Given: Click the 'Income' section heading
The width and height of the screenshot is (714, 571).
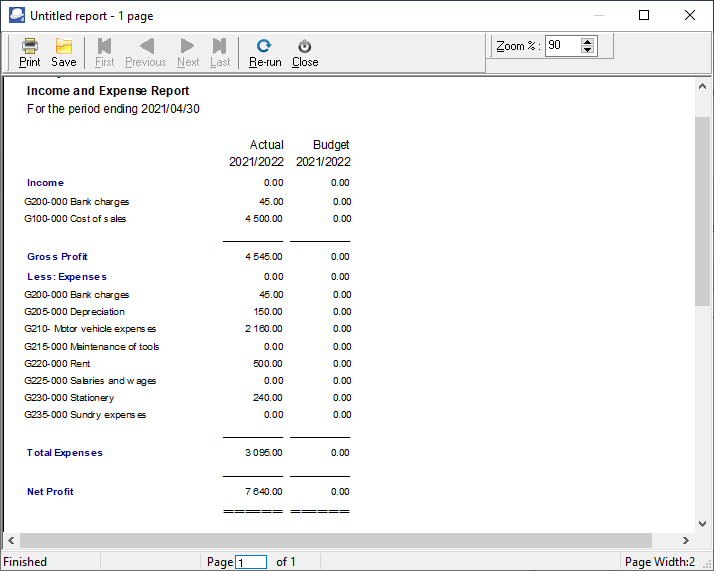Looking at the screenshot, I should click(45, 183).
